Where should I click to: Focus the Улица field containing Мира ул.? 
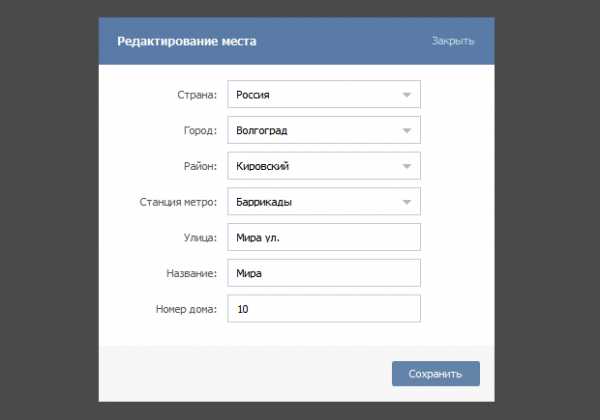pos(324,237)
